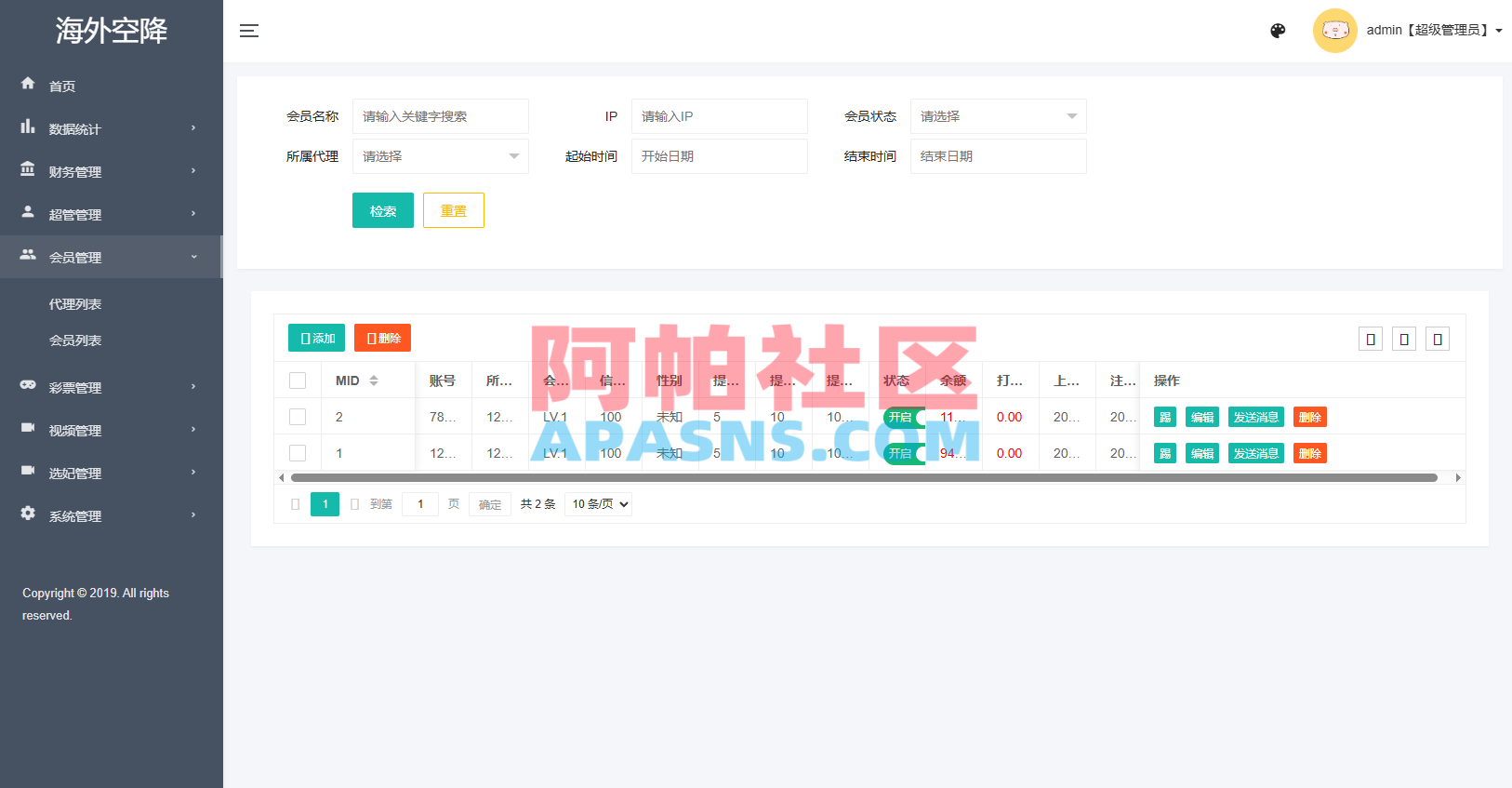Check the checkbox for MID 1 row

coord(298,453)
